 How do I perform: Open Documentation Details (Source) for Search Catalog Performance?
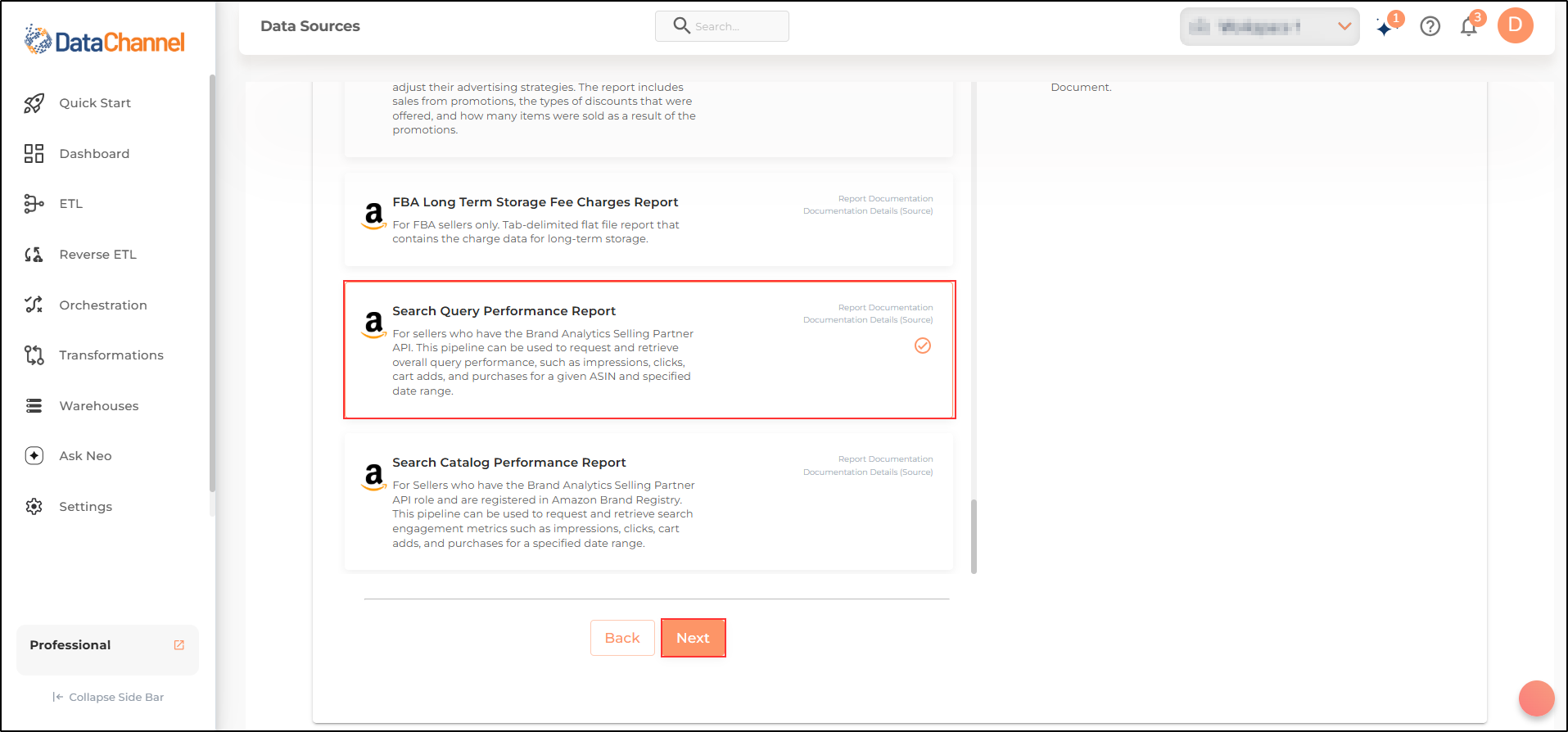click(x=868, y=472)
